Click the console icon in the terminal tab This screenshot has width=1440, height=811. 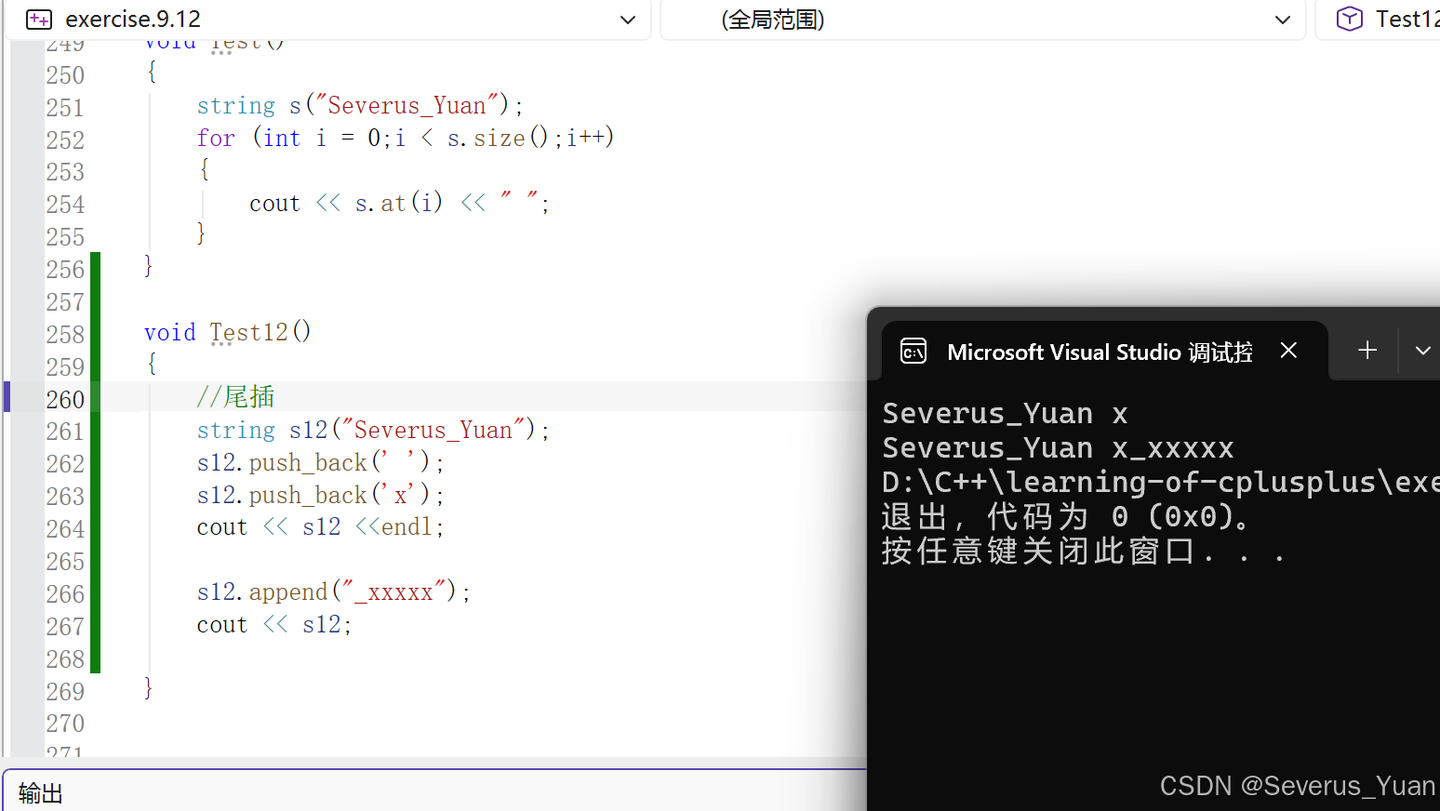point(913,351)
